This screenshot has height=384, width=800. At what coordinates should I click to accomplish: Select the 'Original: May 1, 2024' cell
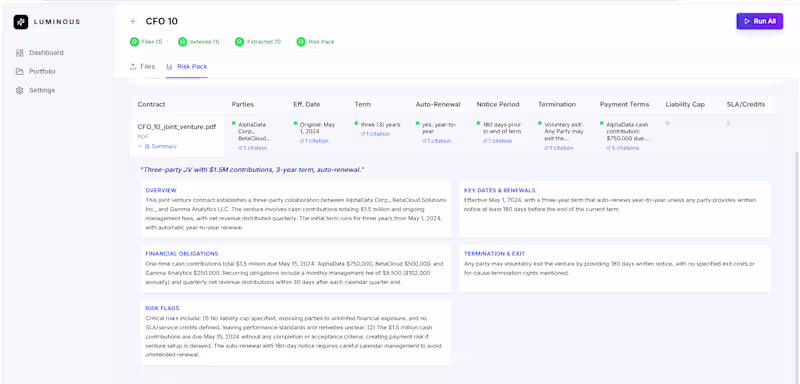click(x=316, y=128)
